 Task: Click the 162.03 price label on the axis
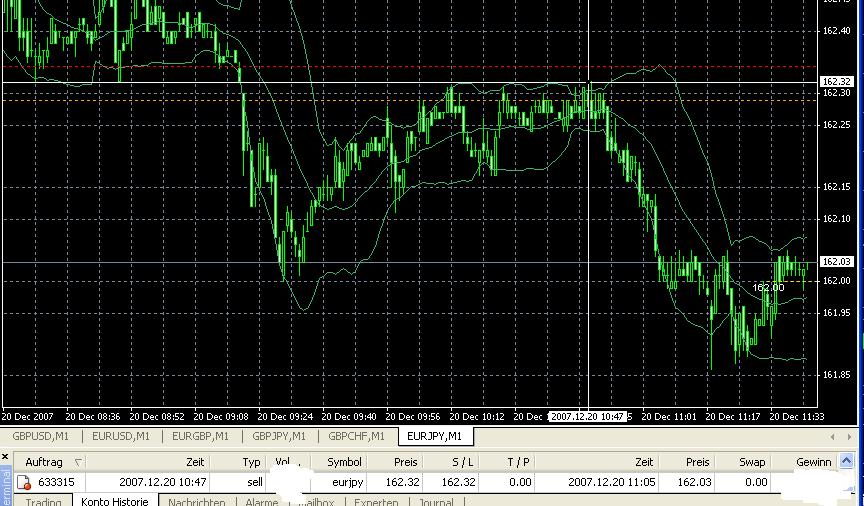837,262
